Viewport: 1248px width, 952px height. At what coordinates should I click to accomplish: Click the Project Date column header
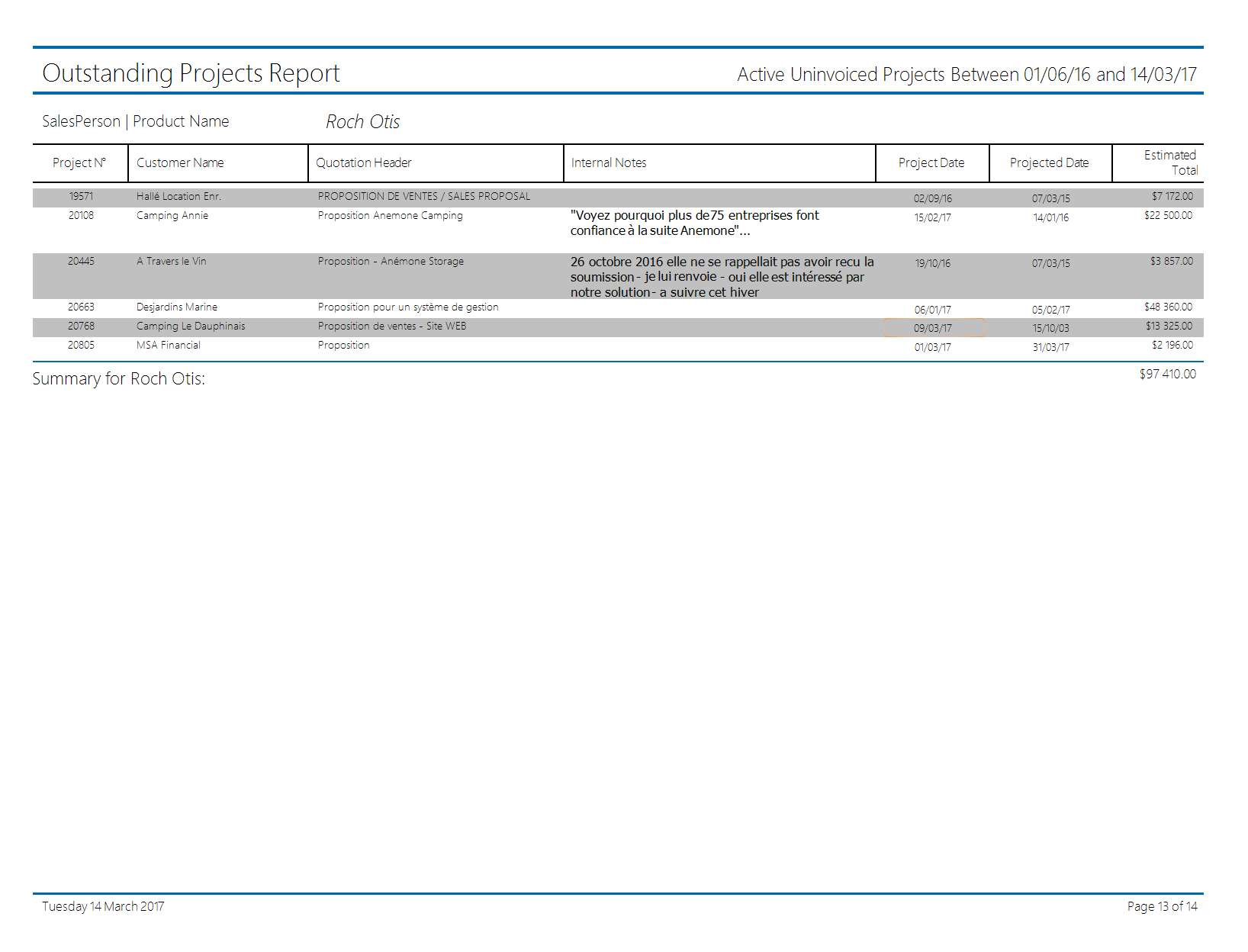coord(931,163)
